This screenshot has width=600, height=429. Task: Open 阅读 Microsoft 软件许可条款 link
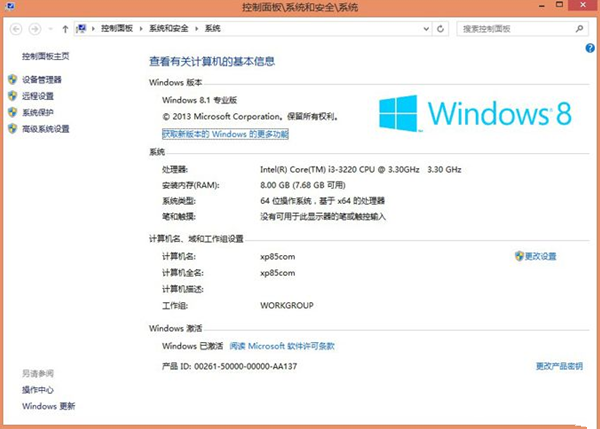282,346
